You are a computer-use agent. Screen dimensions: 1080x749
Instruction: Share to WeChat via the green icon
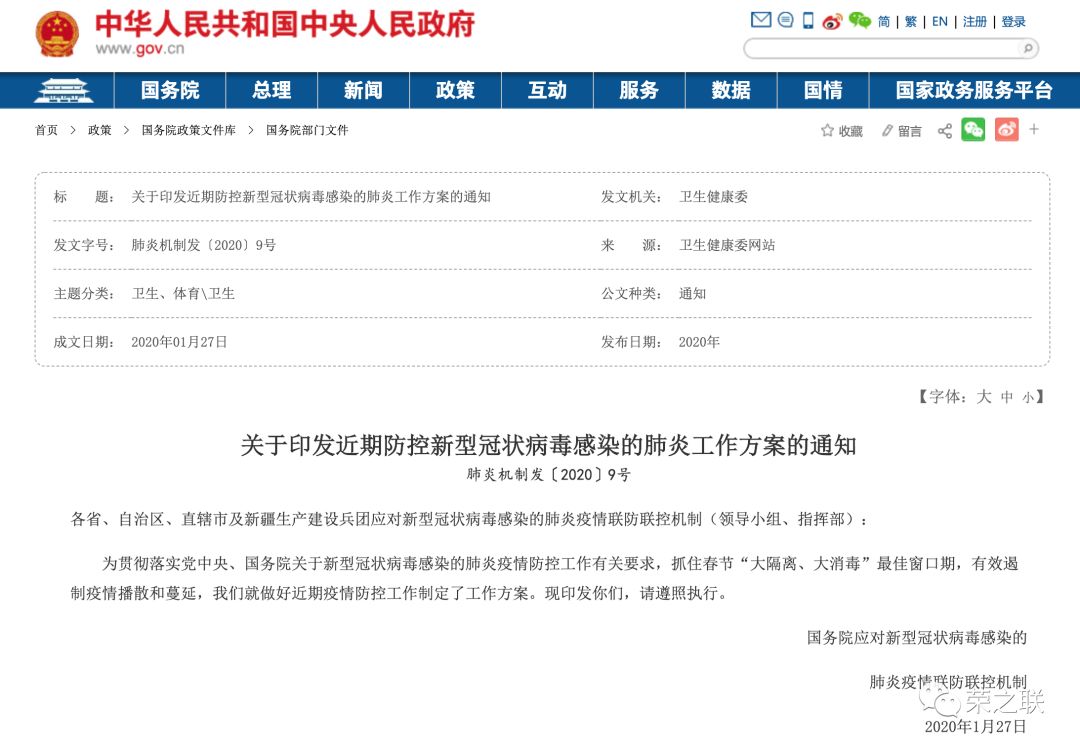tap(972, 130)
